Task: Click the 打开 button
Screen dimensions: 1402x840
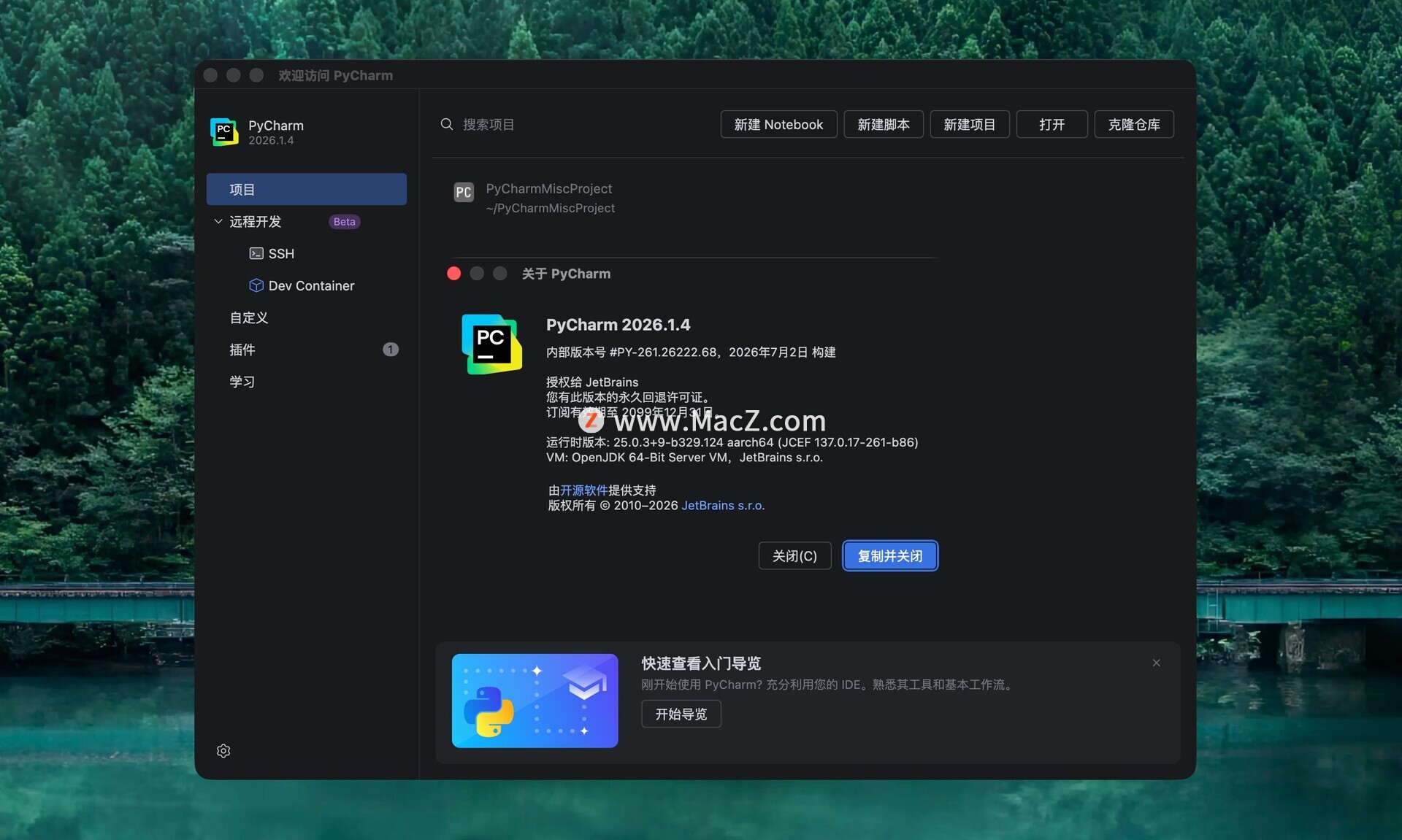Action: point(1052,124)
